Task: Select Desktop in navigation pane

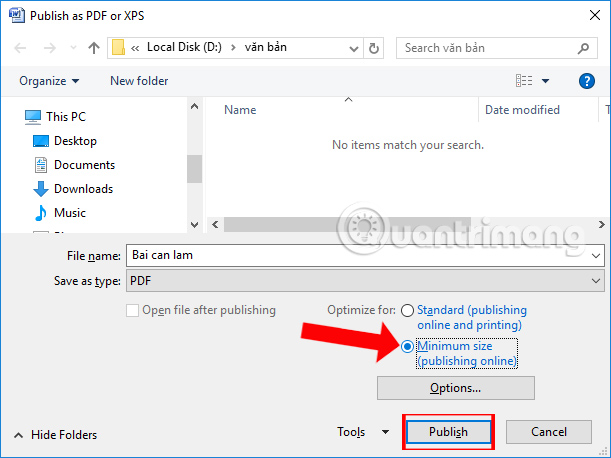Action: click(x=75, y=141)
